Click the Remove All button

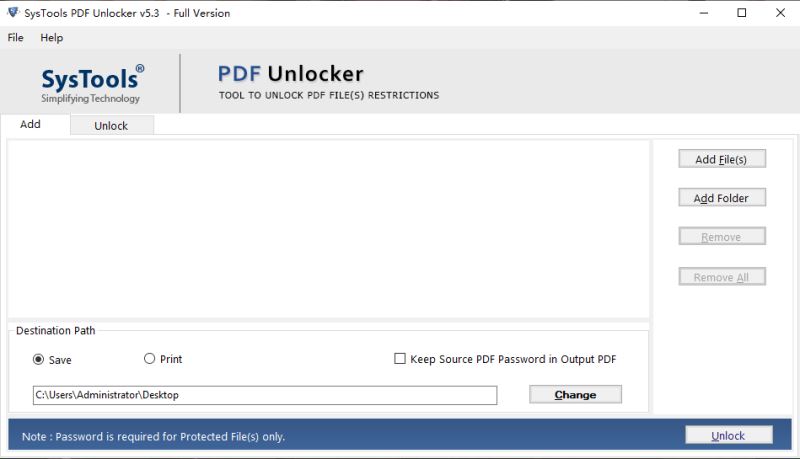(x=721, y=277)
